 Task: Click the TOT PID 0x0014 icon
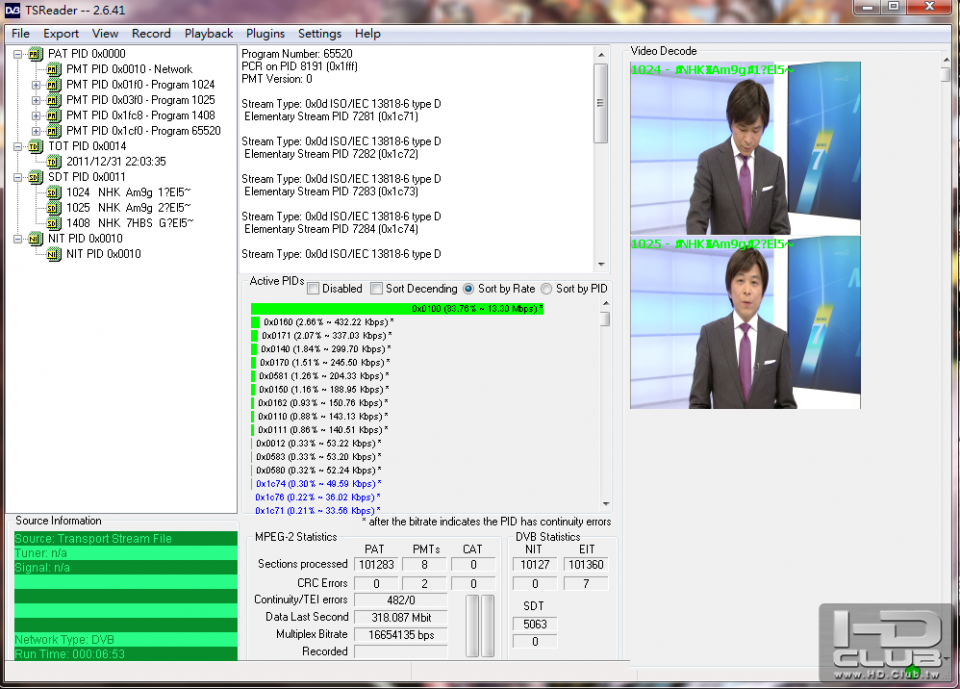36,146
